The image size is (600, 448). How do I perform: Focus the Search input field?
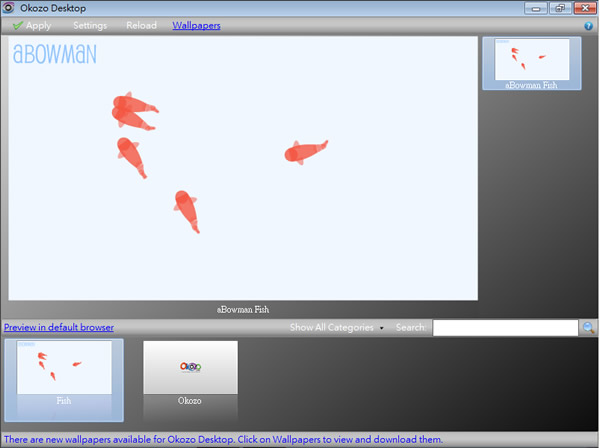[505, 328]
